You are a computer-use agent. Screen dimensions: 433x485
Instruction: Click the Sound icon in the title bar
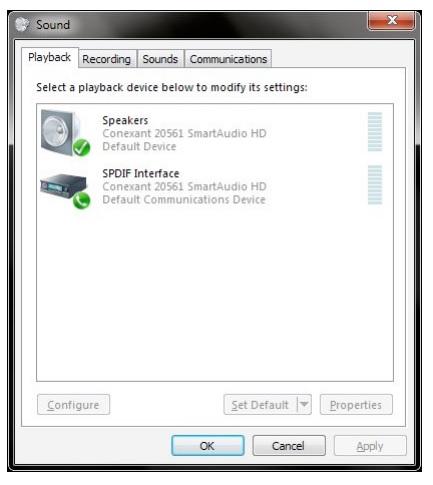click(22, 24)
